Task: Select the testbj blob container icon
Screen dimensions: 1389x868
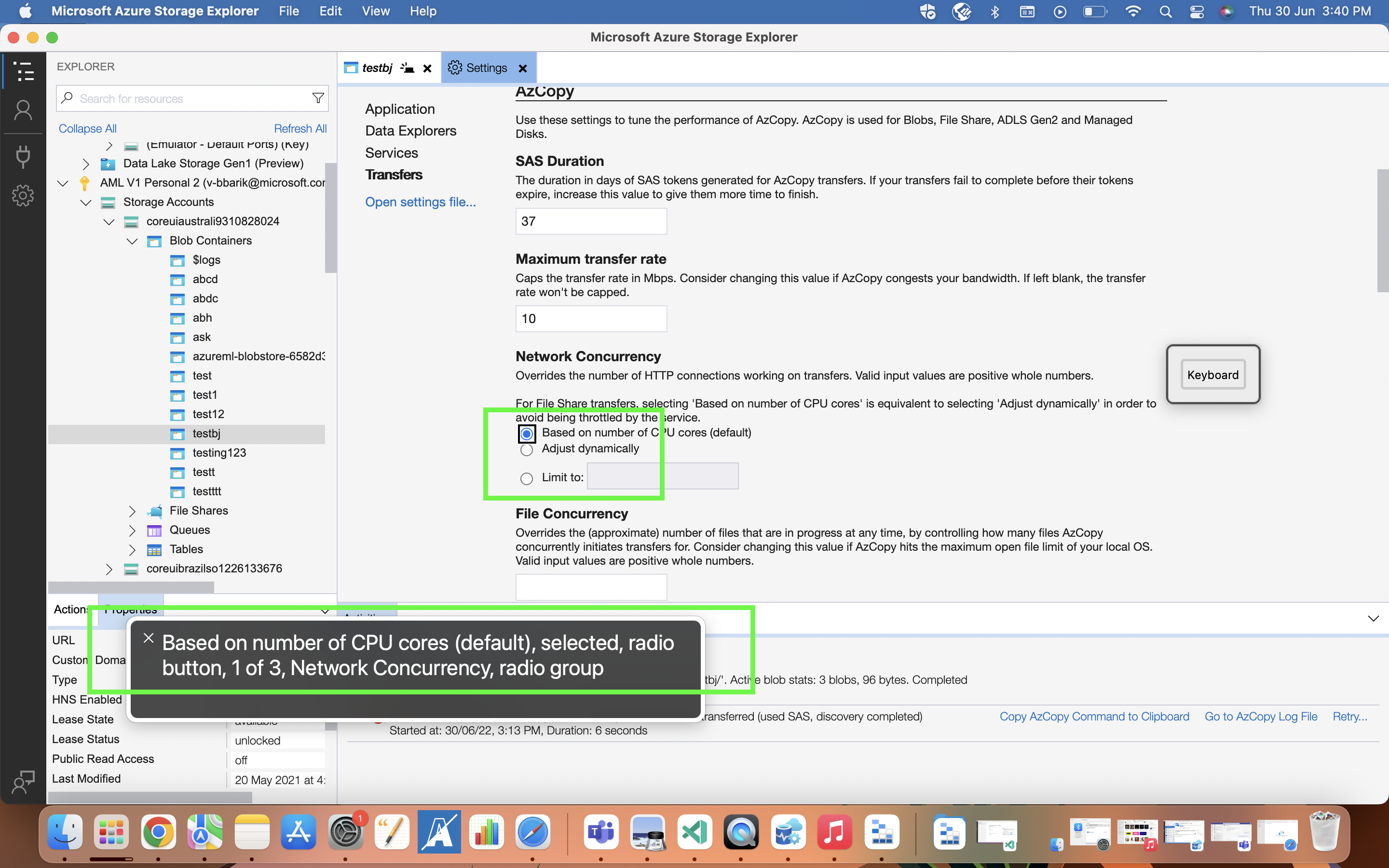Action: click(x=177, y=434)
